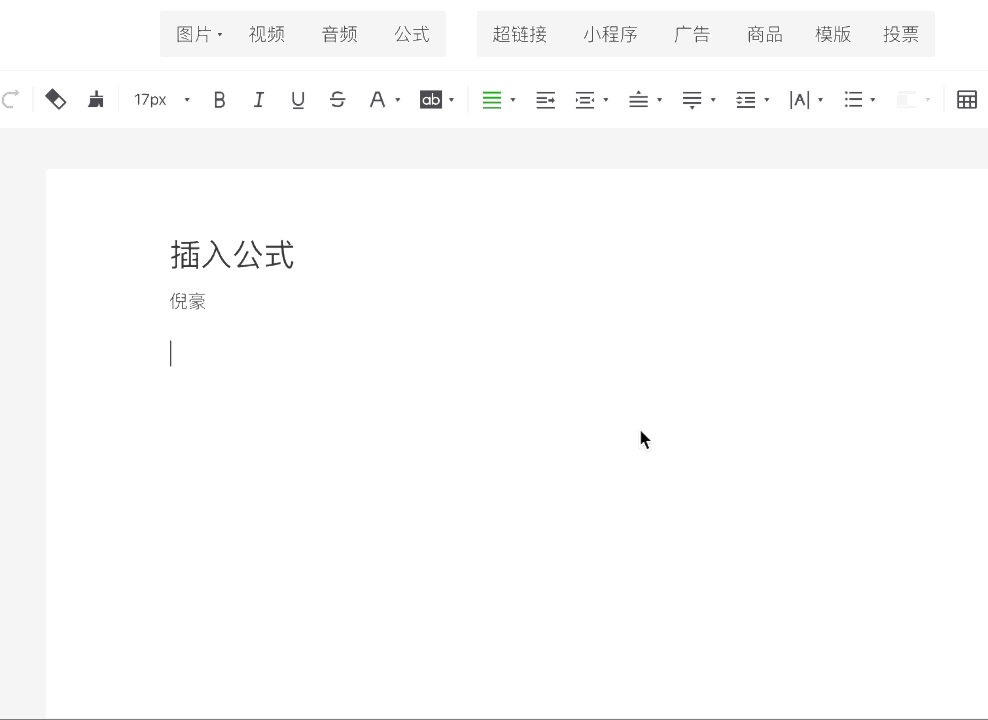Image resolution: width=988 pixels, height=720 pixels.
Task: Open the bullet list dropdown arrow
Action: (873, 99)
